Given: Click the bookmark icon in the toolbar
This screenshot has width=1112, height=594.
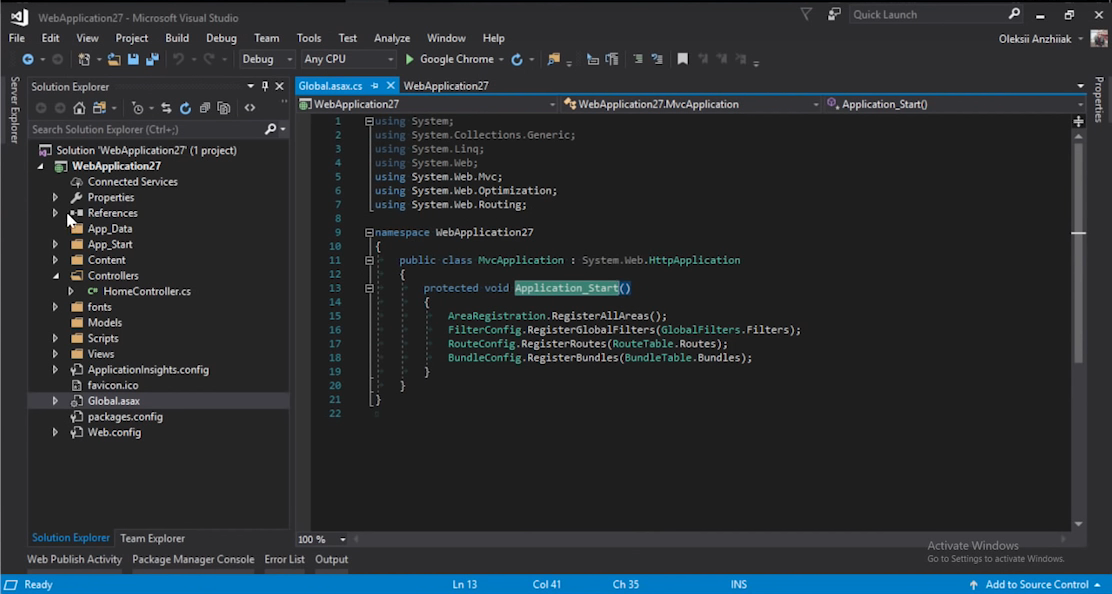Looking at the screenshot, I should point(682,60).
